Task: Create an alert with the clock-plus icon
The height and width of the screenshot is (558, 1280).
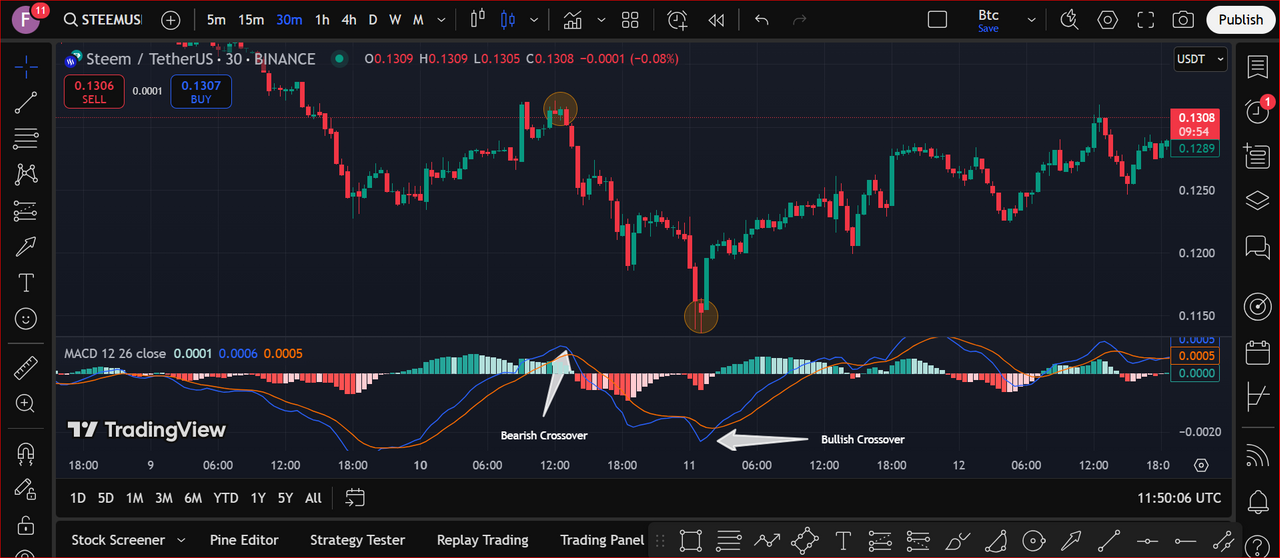Action: point(678,19)
